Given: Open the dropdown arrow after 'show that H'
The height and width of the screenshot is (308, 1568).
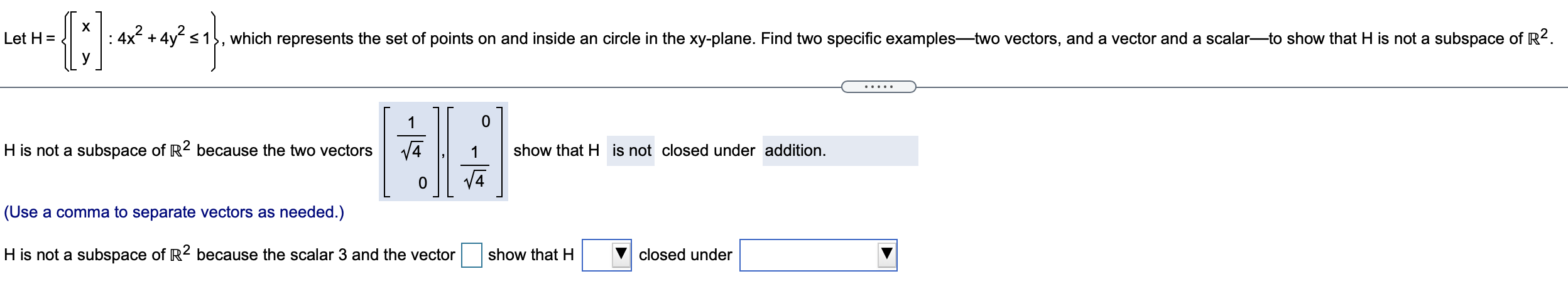Looking at the screenshot, I should coord(621,255).
